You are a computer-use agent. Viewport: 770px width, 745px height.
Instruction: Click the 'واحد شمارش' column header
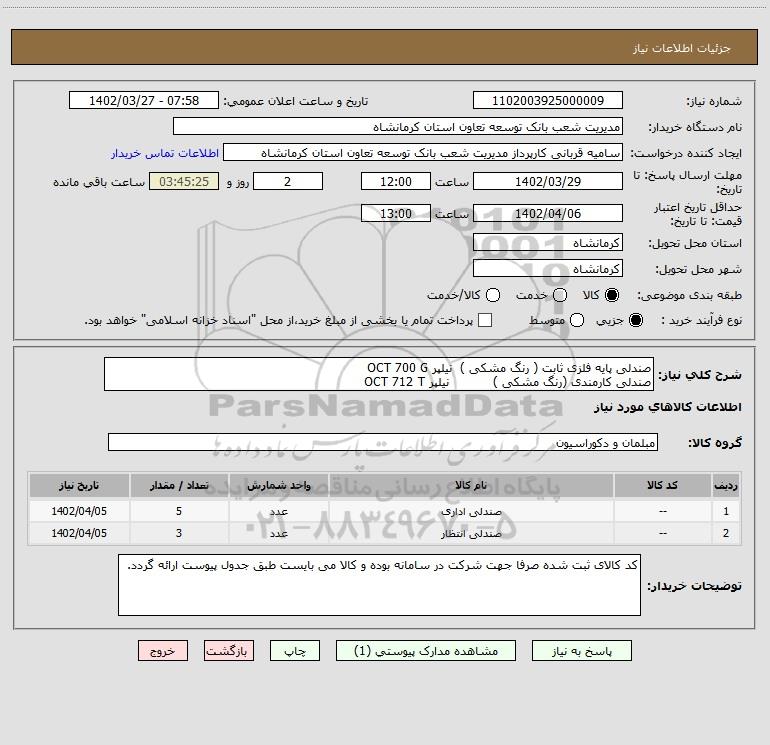278,485
